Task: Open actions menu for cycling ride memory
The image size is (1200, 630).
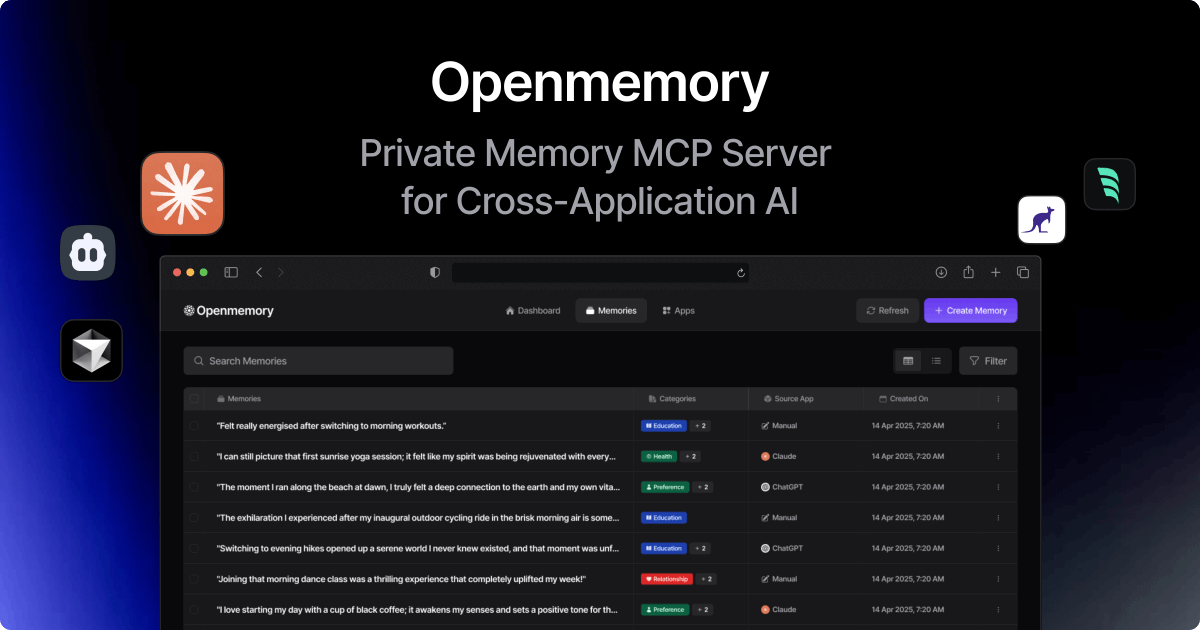Action: (997, 518)
